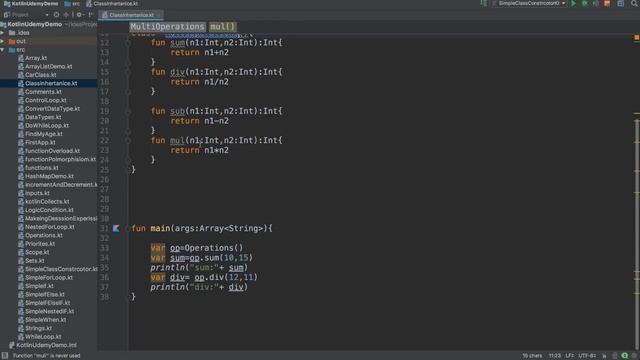Expand the .idea folder

(2, 33)
